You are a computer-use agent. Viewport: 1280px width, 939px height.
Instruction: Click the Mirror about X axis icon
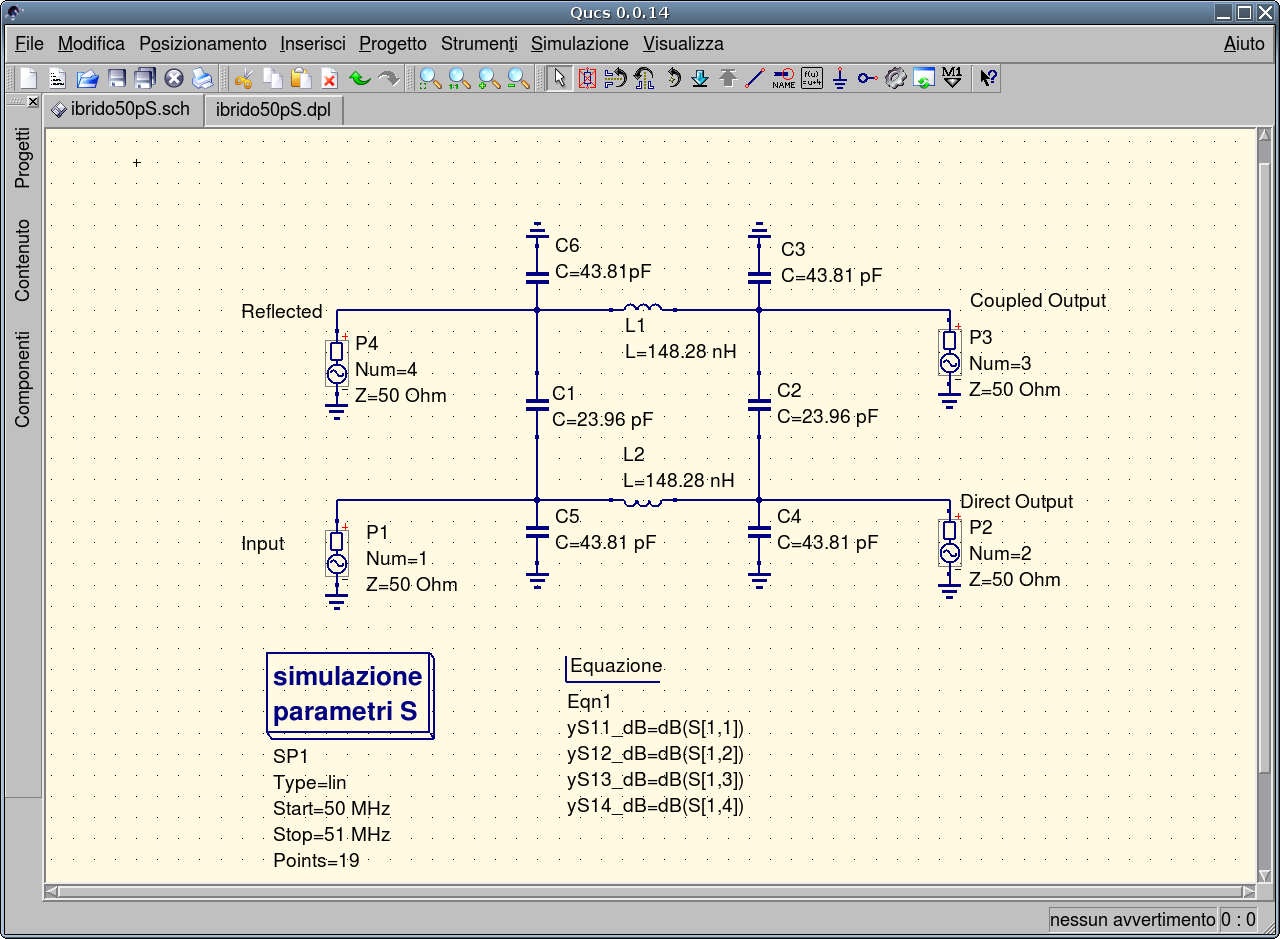pos(616,78)
